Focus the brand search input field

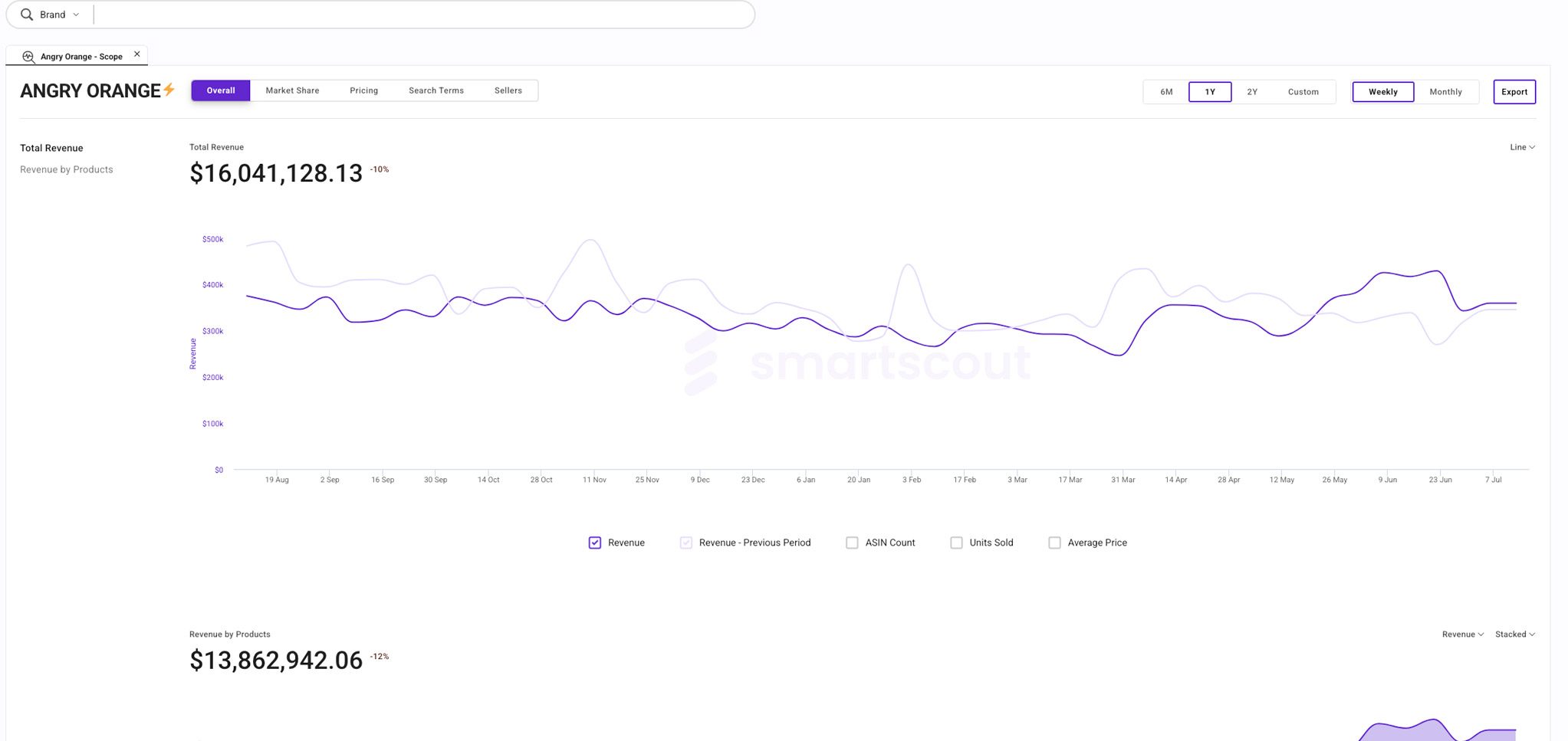(422, 15)
